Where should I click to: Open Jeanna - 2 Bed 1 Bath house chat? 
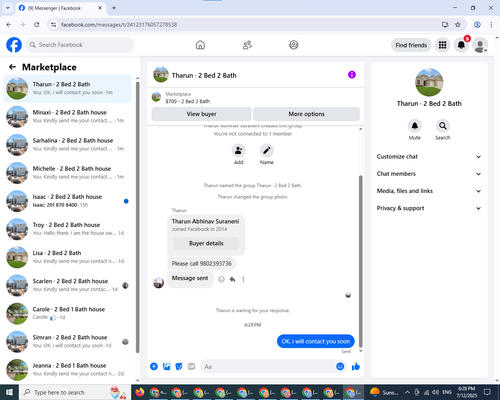(67, 370)
